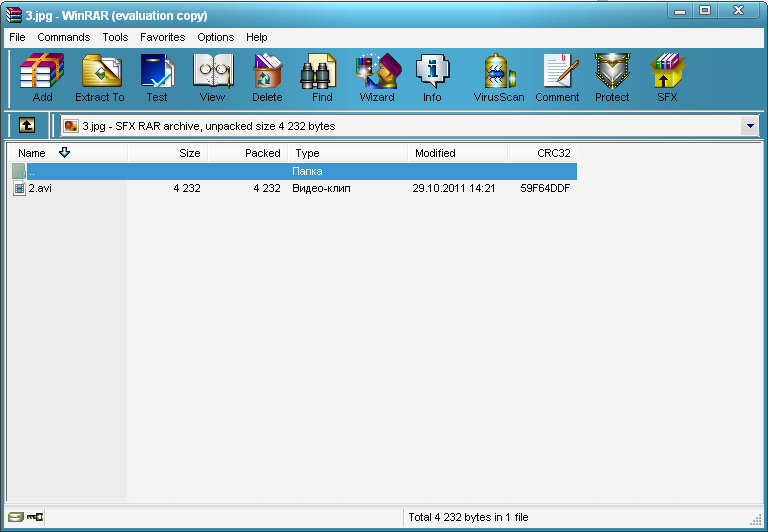Viewport: 768px width, 532px height.
Task: Click the Add toolbar icon
Action: tap(42, 77)
